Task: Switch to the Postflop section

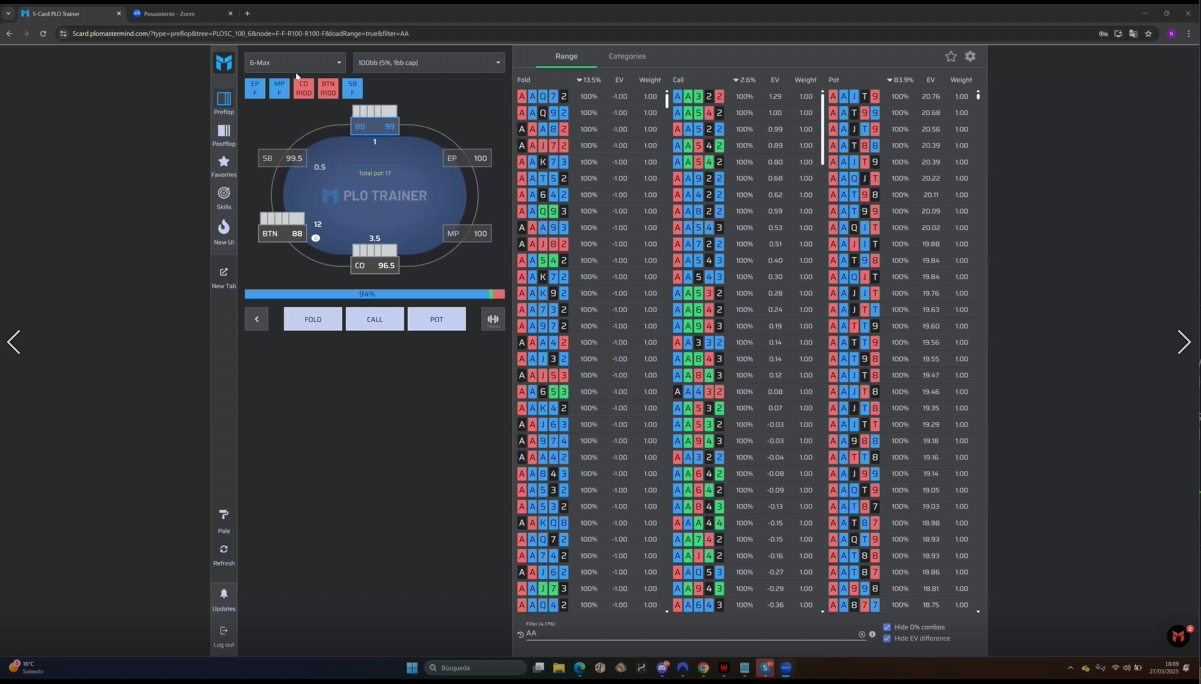Action: click(x=224, y=135)
